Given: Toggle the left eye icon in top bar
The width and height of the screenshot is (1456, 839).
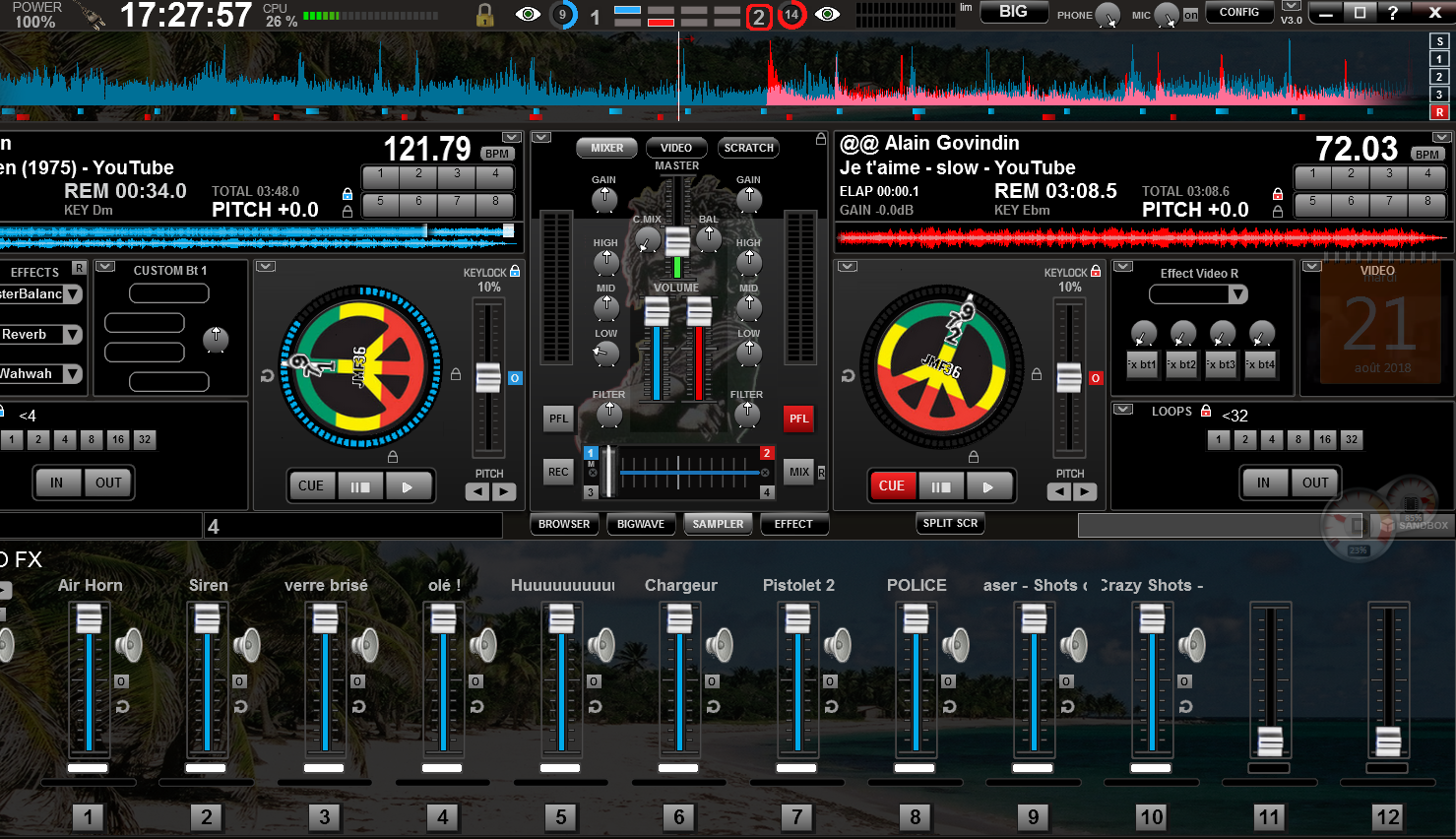Looking at the screenshot, I should pyautogui.click(x=528, y=14).
